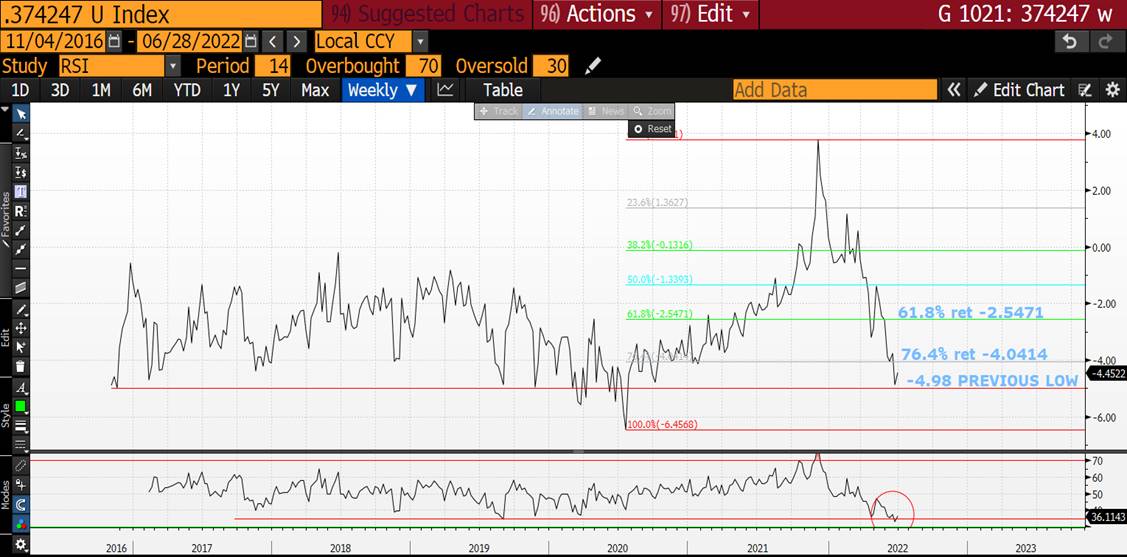Open the green color swatch in Style
The image size is (1127, 557).
click(x=21, y=407)
